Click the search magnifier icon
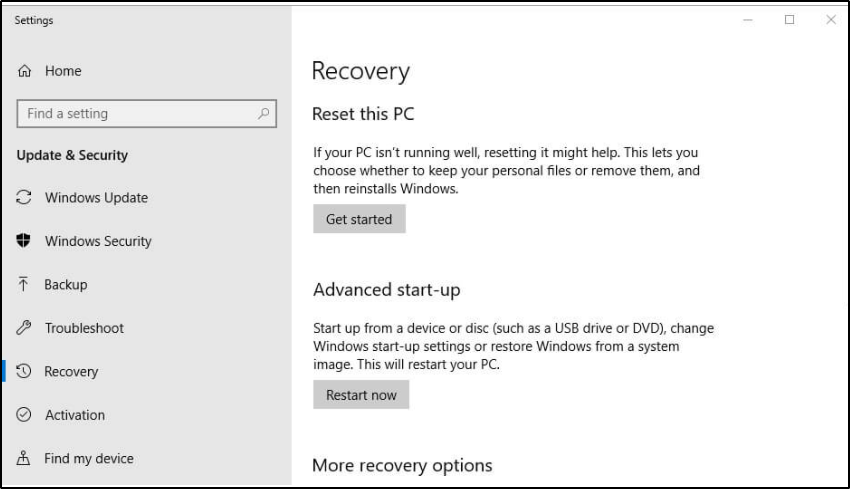 coord(264,114)
